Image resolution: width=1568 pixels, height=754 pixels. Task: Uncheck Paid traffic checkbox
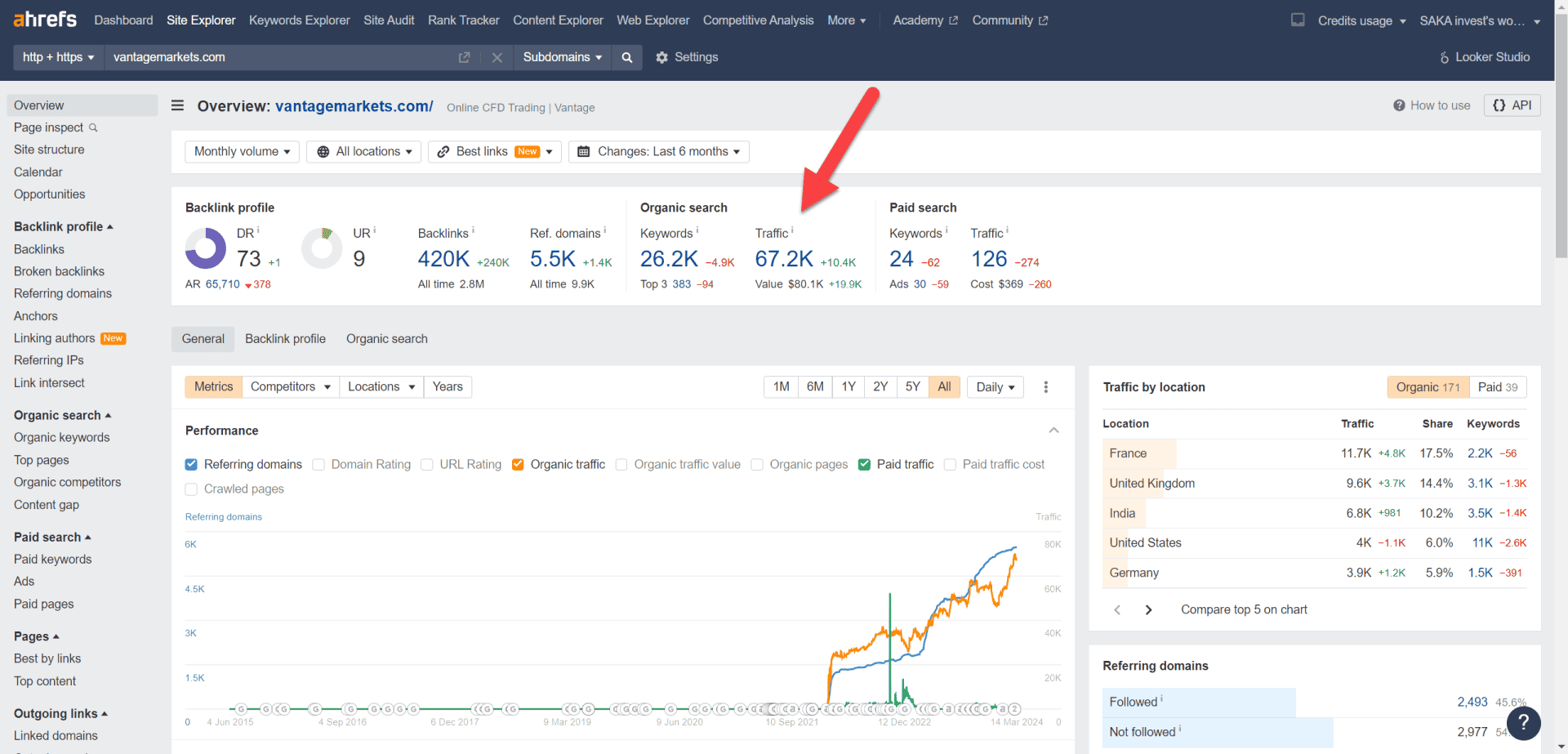click(x=864, y=464)
